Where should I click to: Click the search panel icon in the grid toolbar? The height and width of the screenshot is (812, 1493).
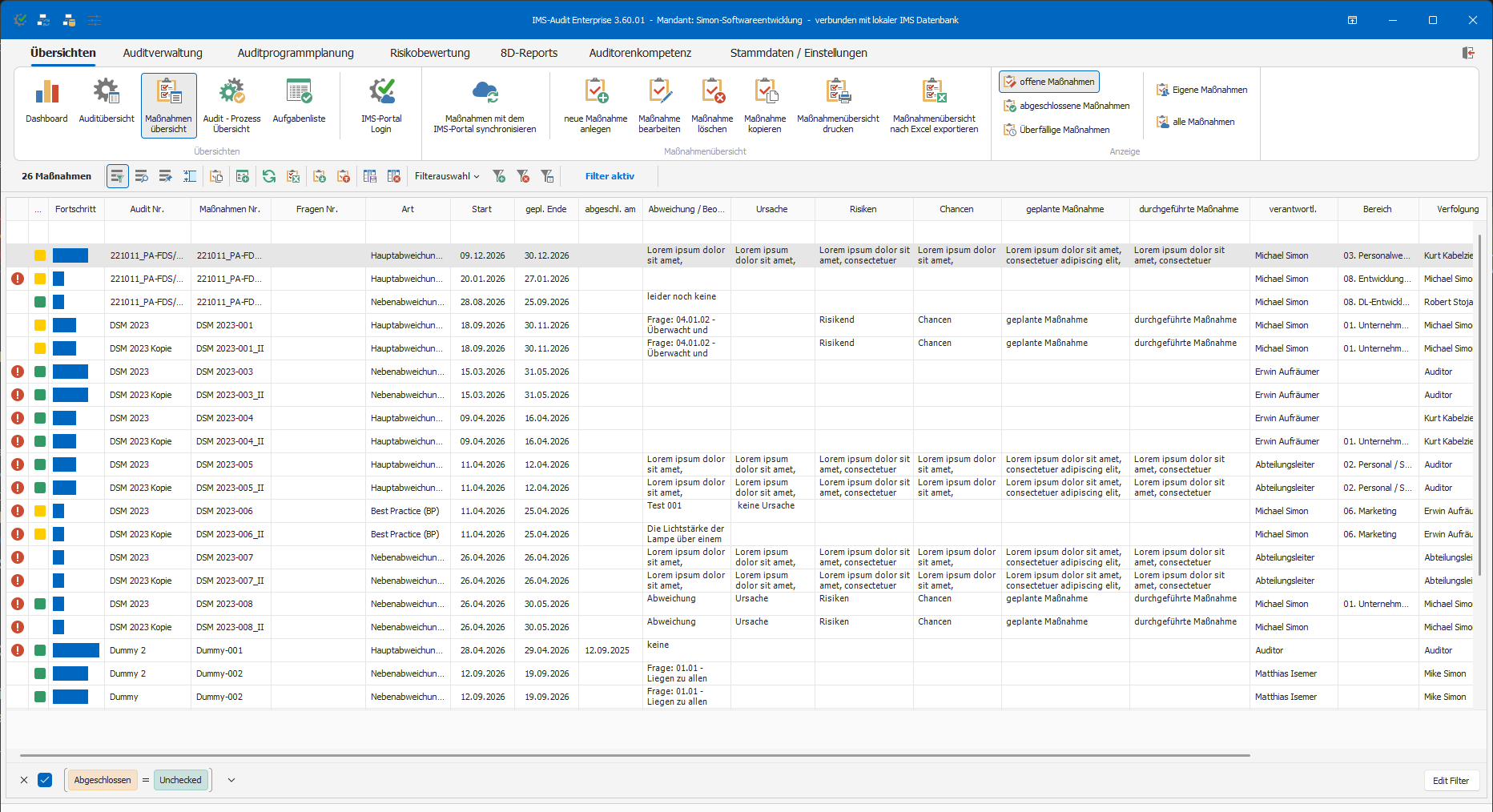click(142, 176)
